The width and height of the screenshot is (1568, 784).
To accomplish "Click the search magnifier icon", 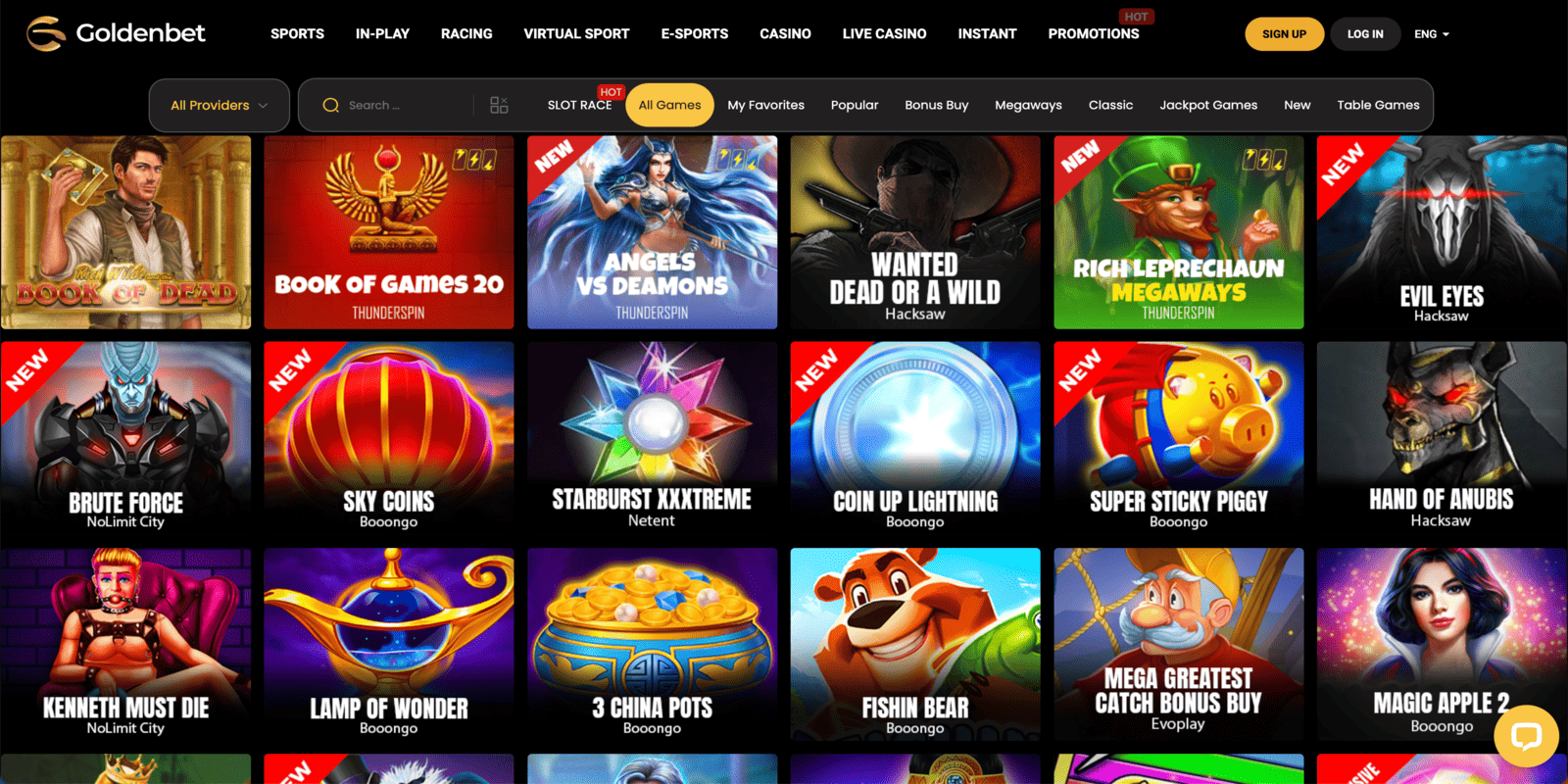I will pos(331,105).
